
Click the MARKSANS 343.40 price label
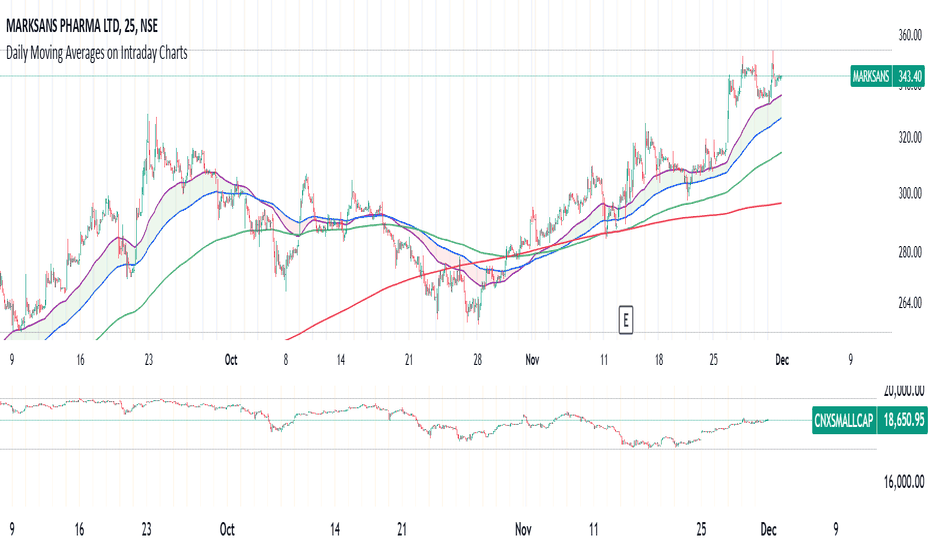point(887,76)
